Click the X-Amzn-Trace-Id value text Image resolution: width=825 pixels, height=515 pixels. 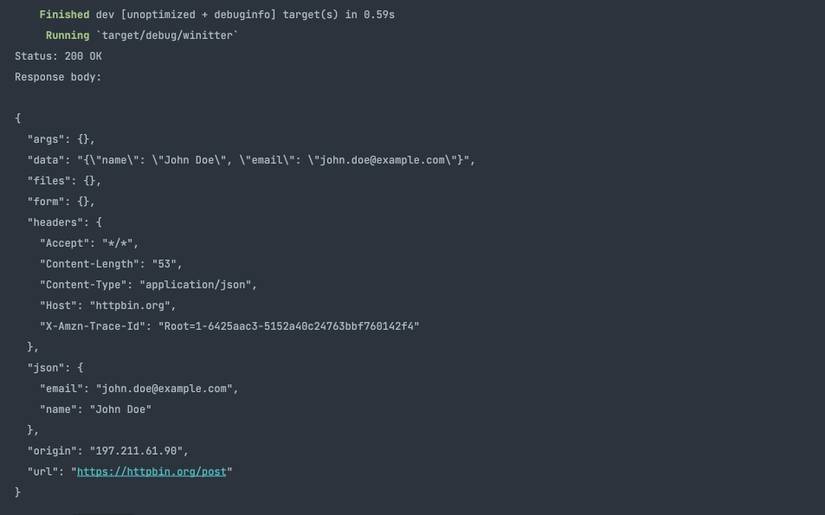[289, 326]
